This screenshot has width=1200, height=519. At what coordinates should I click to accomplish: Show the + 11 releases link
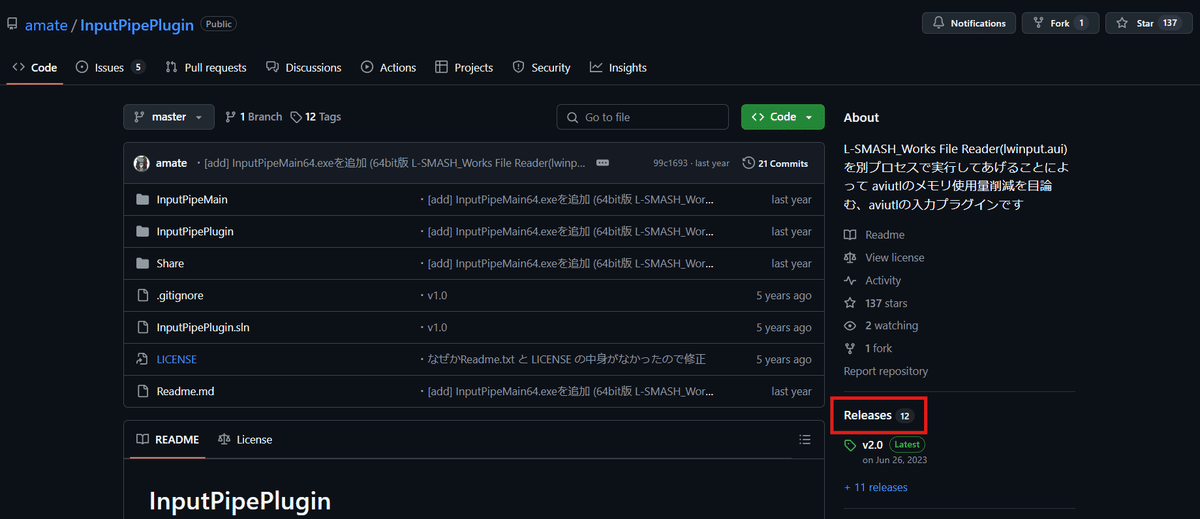tap(876, 488)
